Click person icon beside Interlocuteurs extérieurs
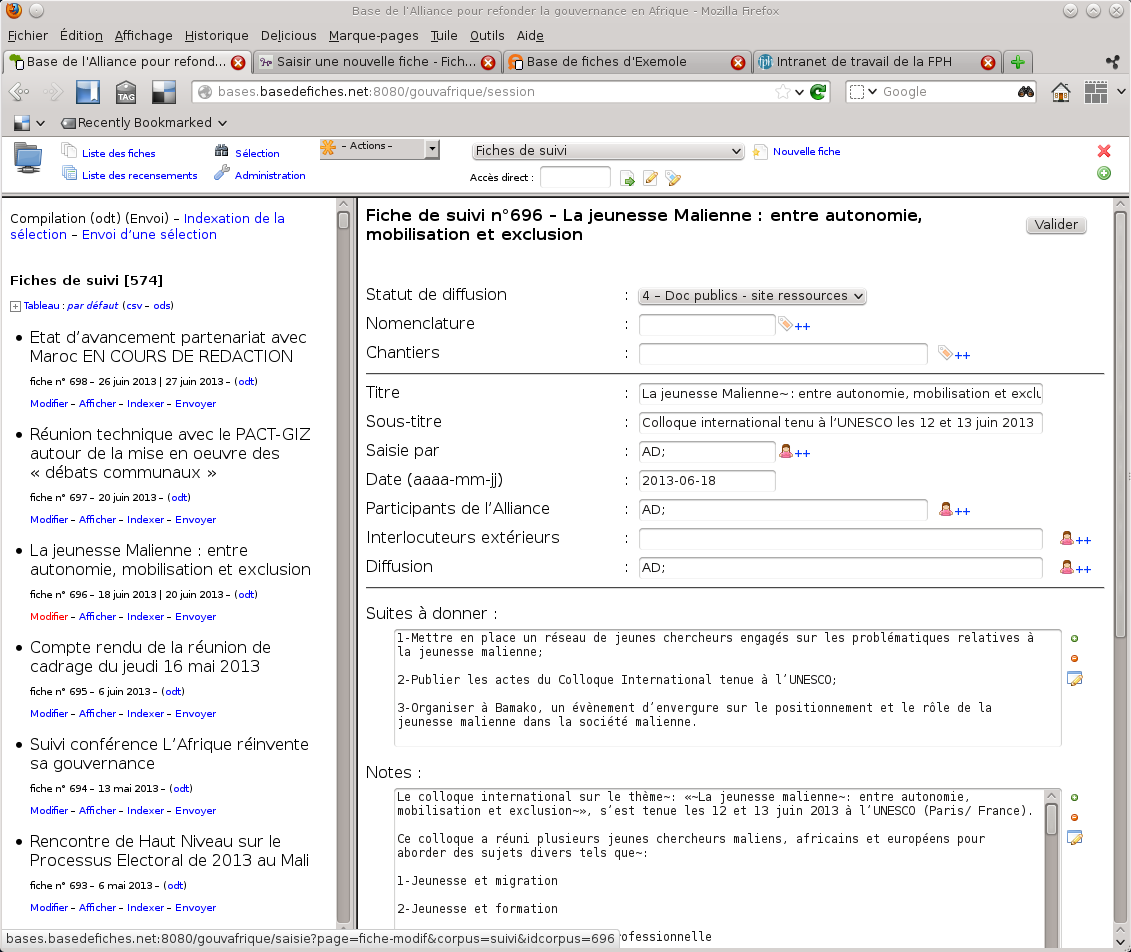Screen dimensions: 1131x952 (x=1067, y=538)
